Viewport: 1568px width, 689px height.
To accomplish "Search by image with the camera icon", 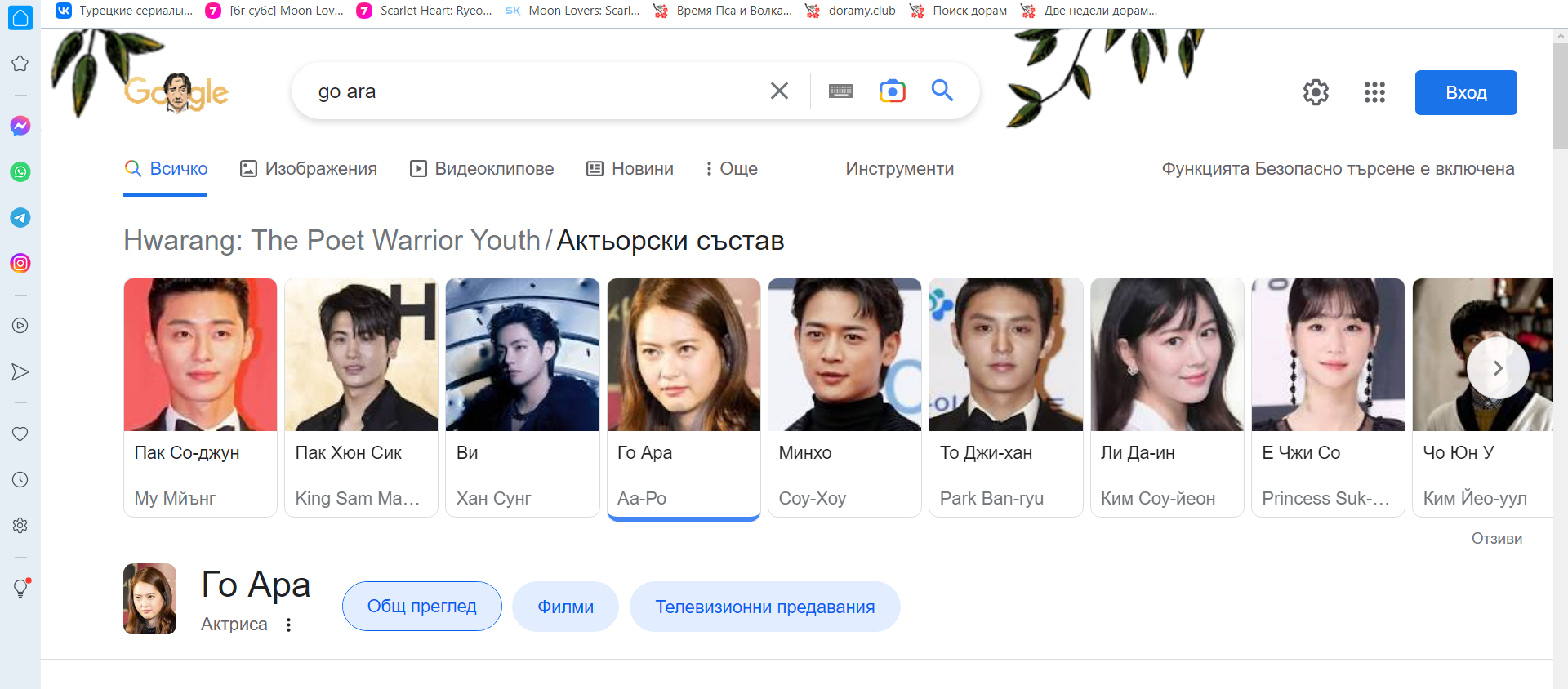I will tap(892, 91).
